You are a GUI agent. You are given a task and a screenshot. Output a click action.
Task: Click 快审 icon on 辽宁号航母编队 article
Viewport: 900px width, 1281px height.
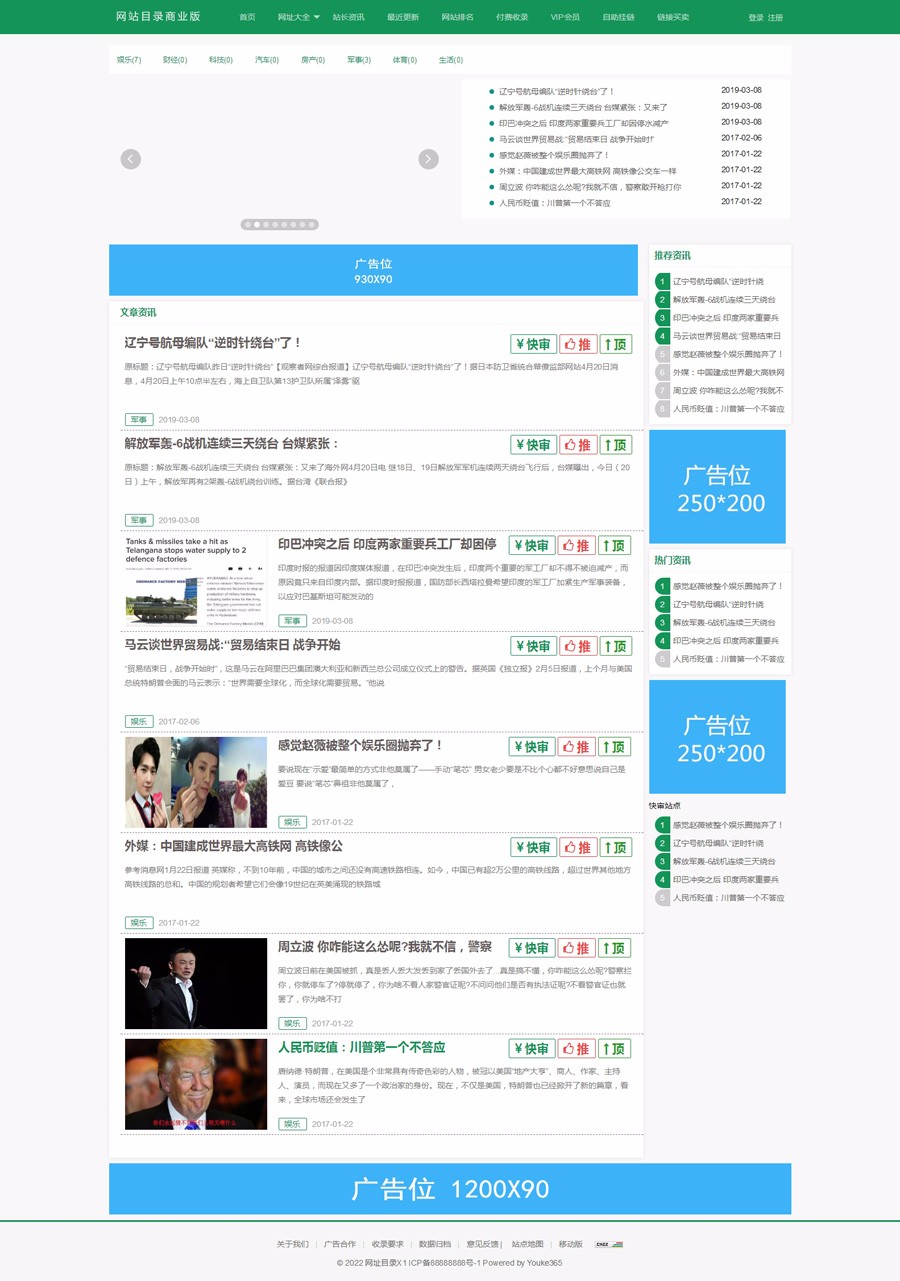tap(533, 344)
